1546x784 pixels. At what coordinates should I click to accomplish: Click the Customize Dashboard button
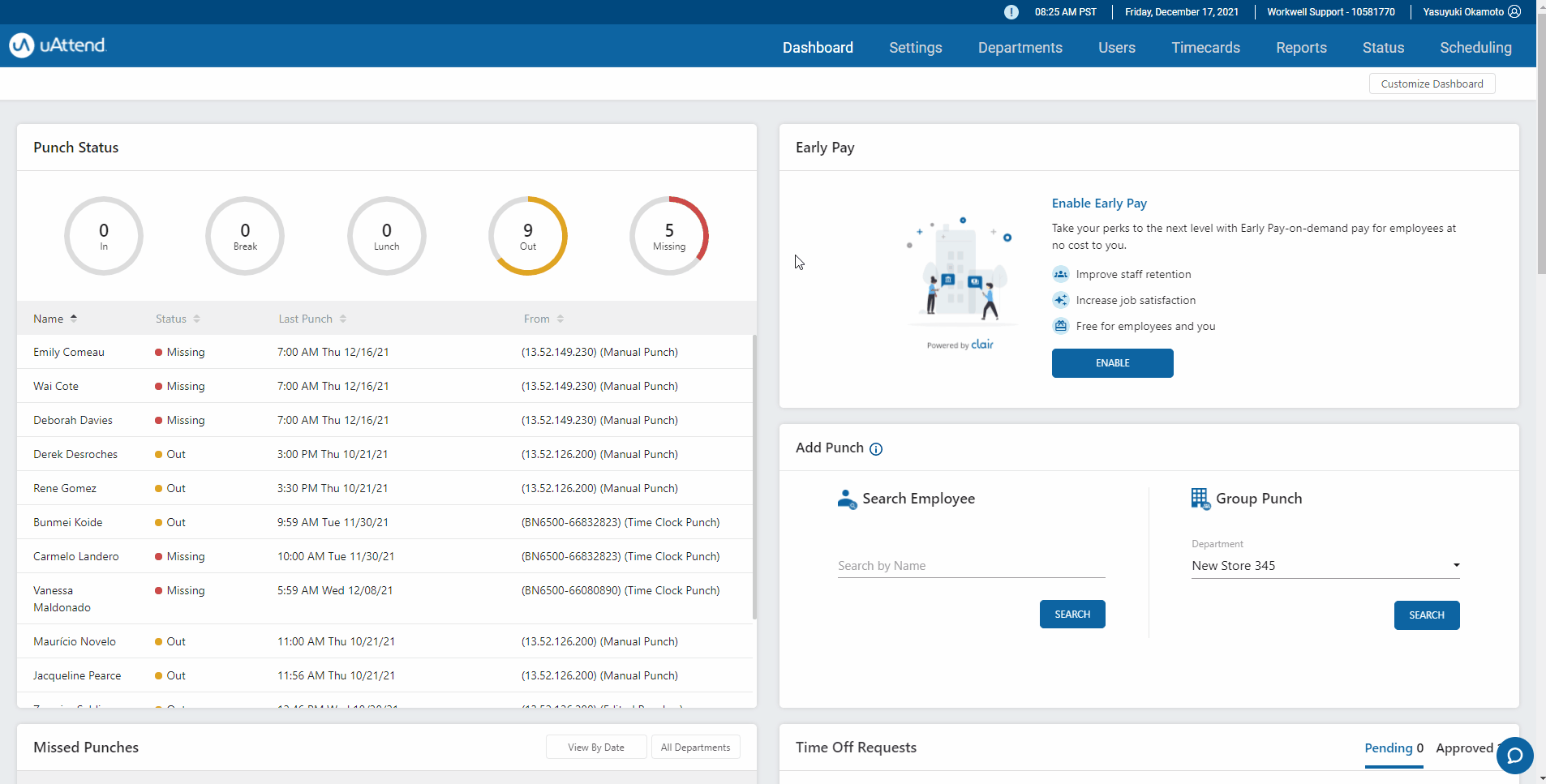pos(1431,83)
